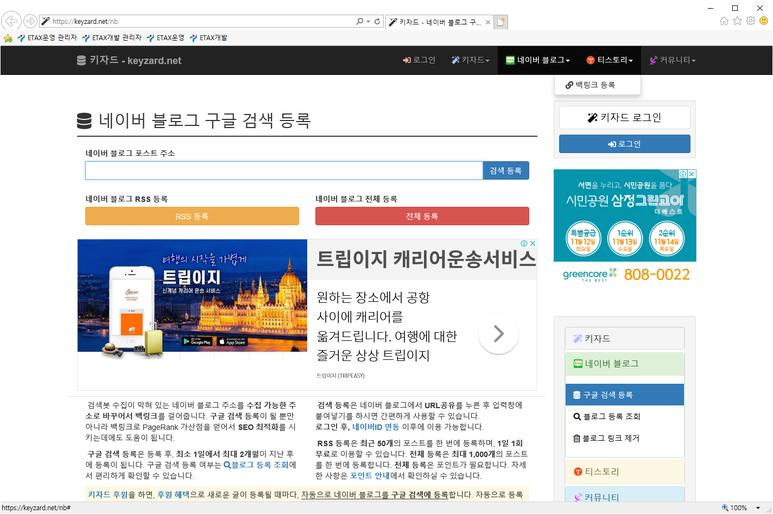Click the orange RSS 등록 button
This screenshot has height=514, width=773.
(x=192, y=216)
